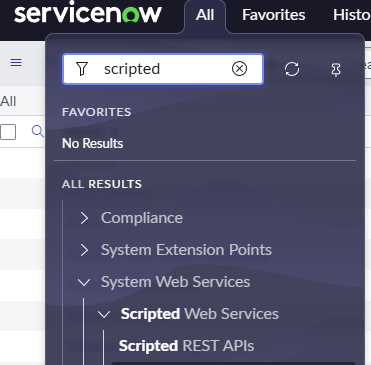This screenshot has height=365, width=371.
Task: Select the System Web Services label
Action: click(x=175, y=282)
